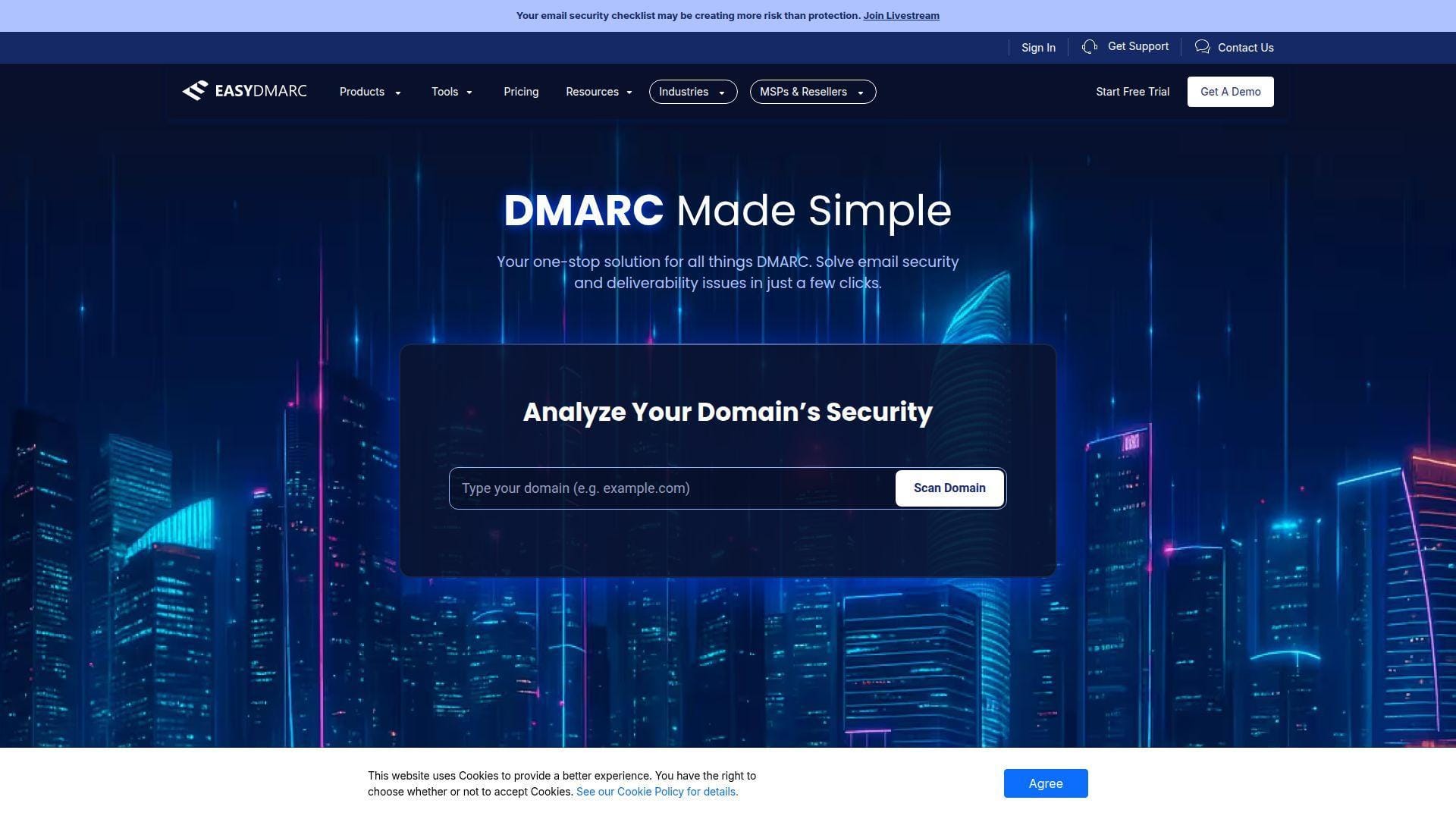The height and width of the screenshot is (819, 1456).
Task: Open the Industries menu
Action: pos(693,92)
